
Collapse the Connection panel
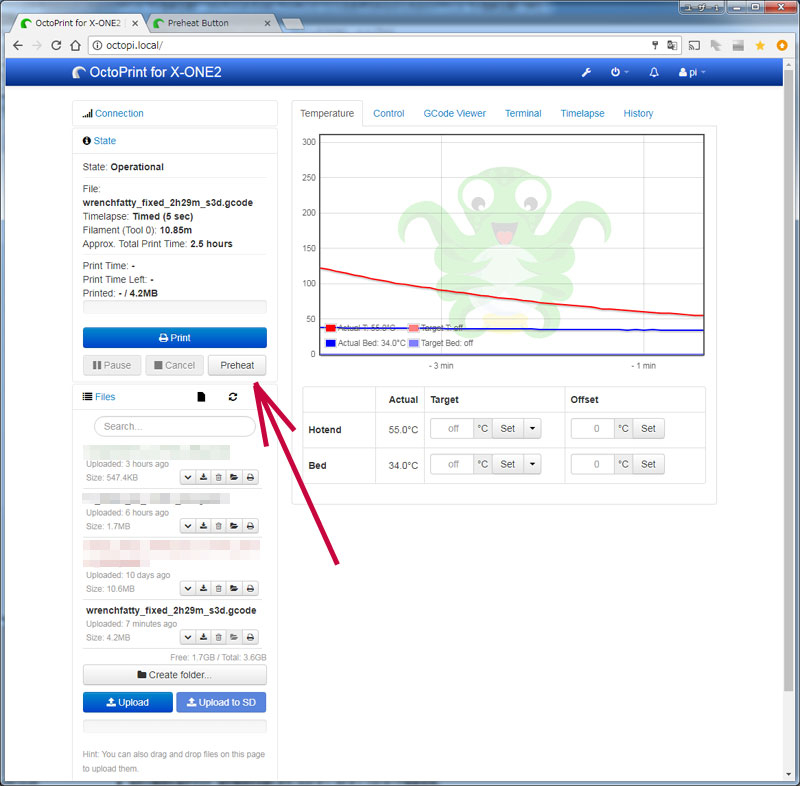[x=118, y=113]
